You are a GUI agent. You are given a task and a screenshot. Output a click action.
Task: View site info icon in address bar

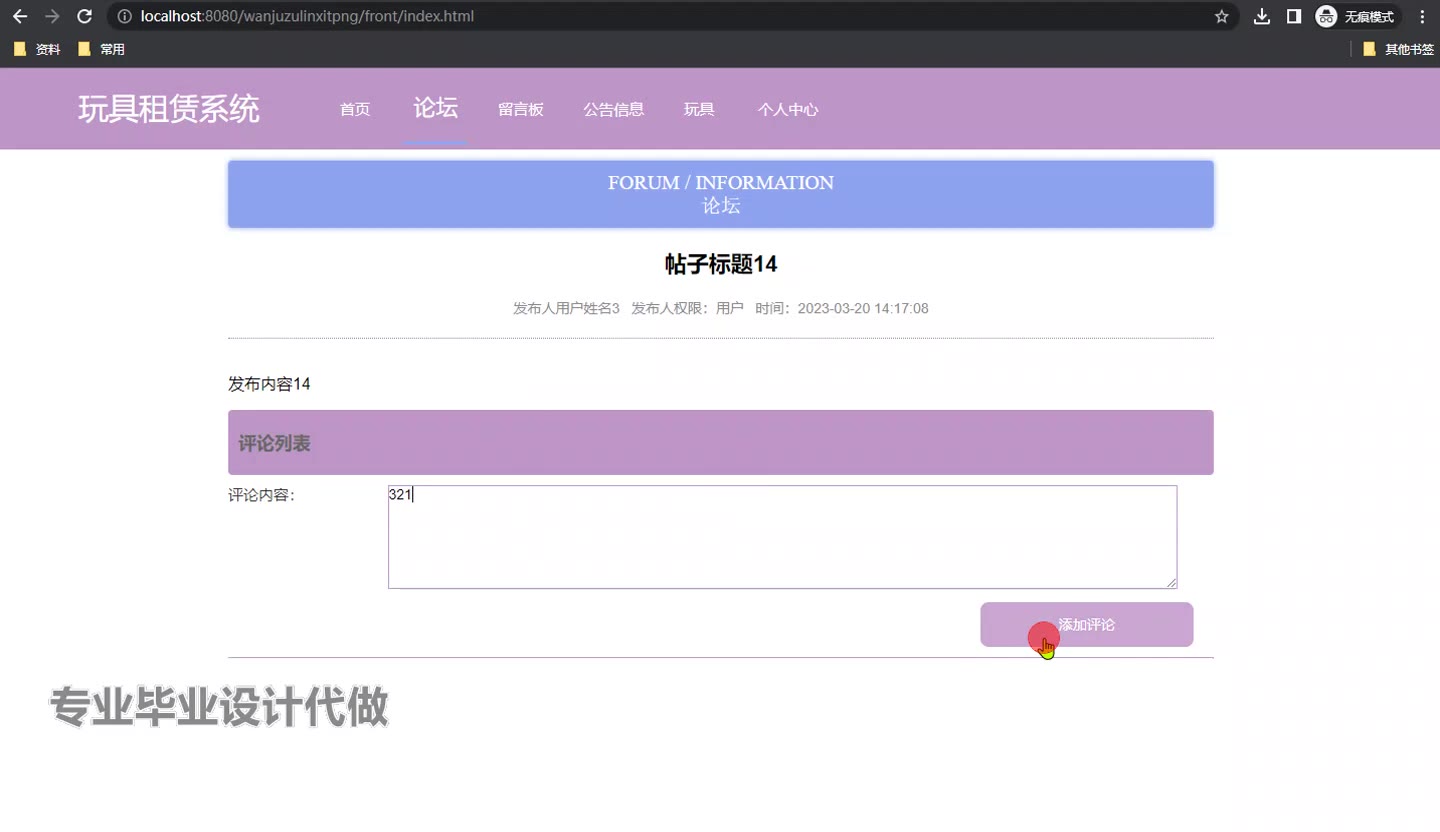(x=124, y=16)
